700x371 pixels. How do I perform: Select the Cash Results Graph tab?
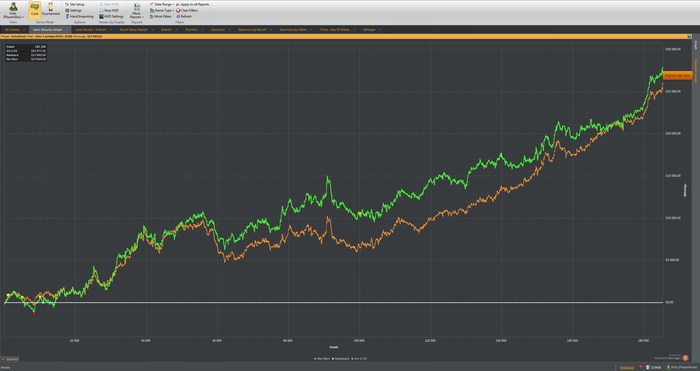[x=47, y=29]
